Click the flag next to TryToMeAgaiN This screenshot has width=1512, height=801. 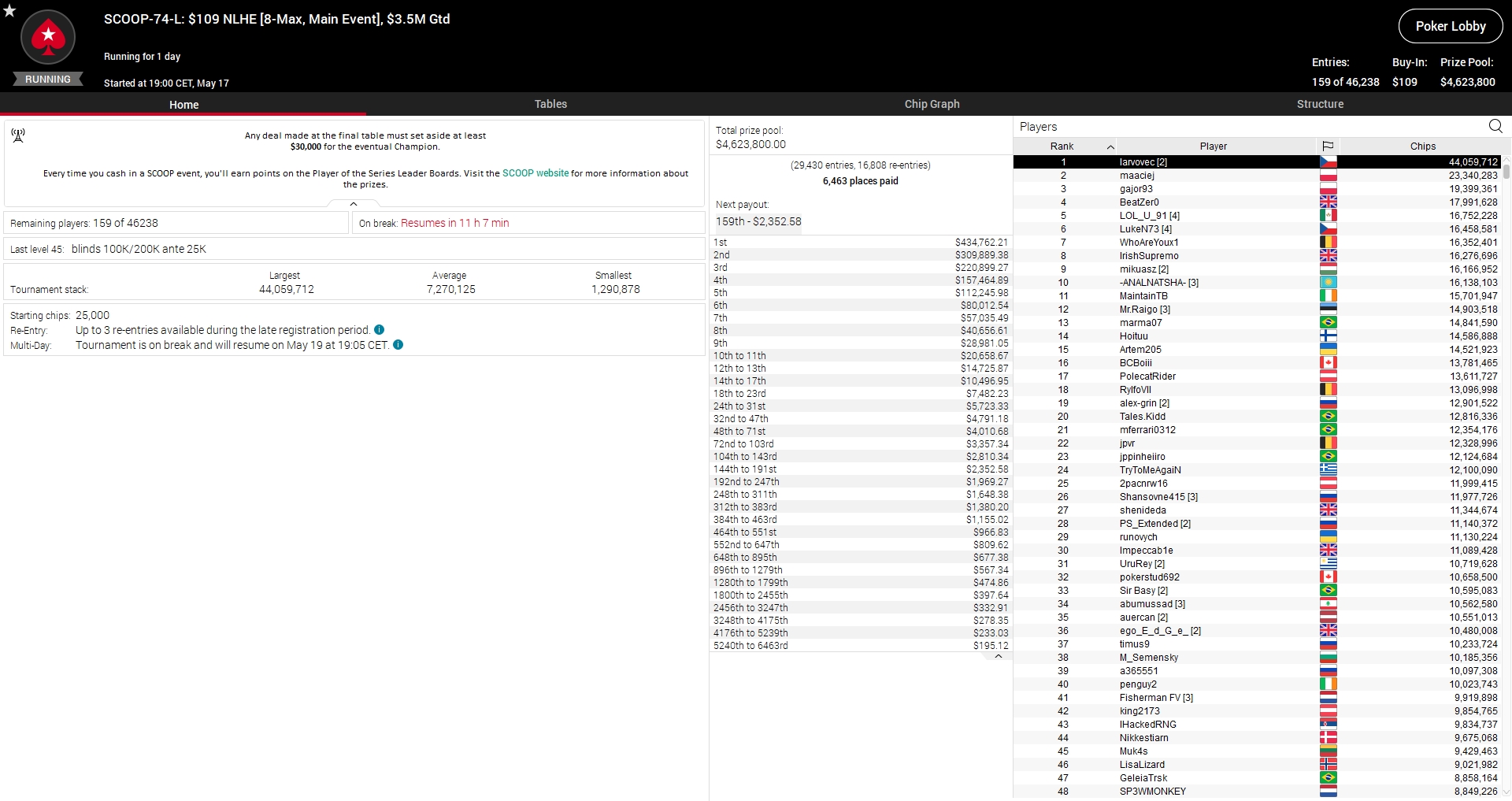coord(1329,470)
